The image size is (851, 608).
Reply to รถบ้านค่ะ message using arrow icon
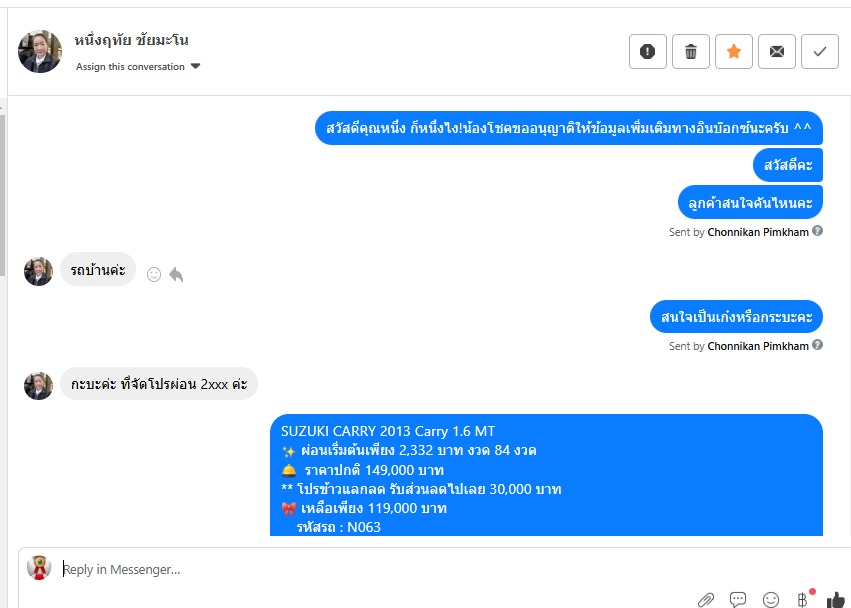click(x=176, y=275)
